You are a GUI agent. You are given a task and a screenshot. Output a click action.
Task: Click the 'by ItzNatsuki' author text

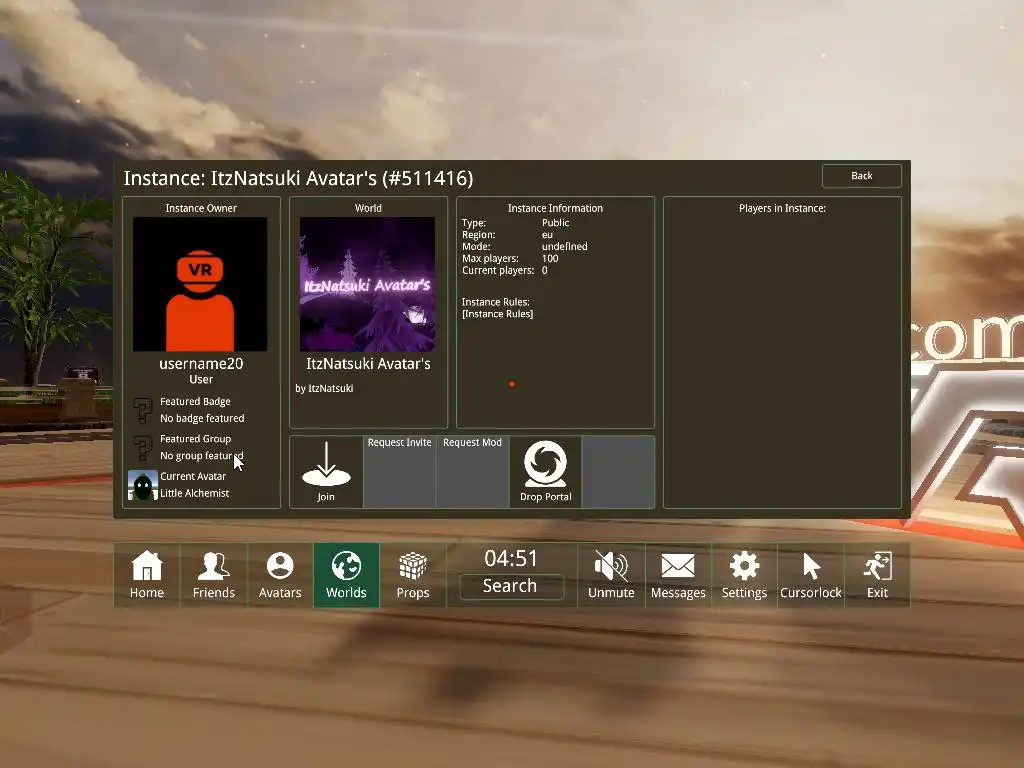[x=324, y=389]
